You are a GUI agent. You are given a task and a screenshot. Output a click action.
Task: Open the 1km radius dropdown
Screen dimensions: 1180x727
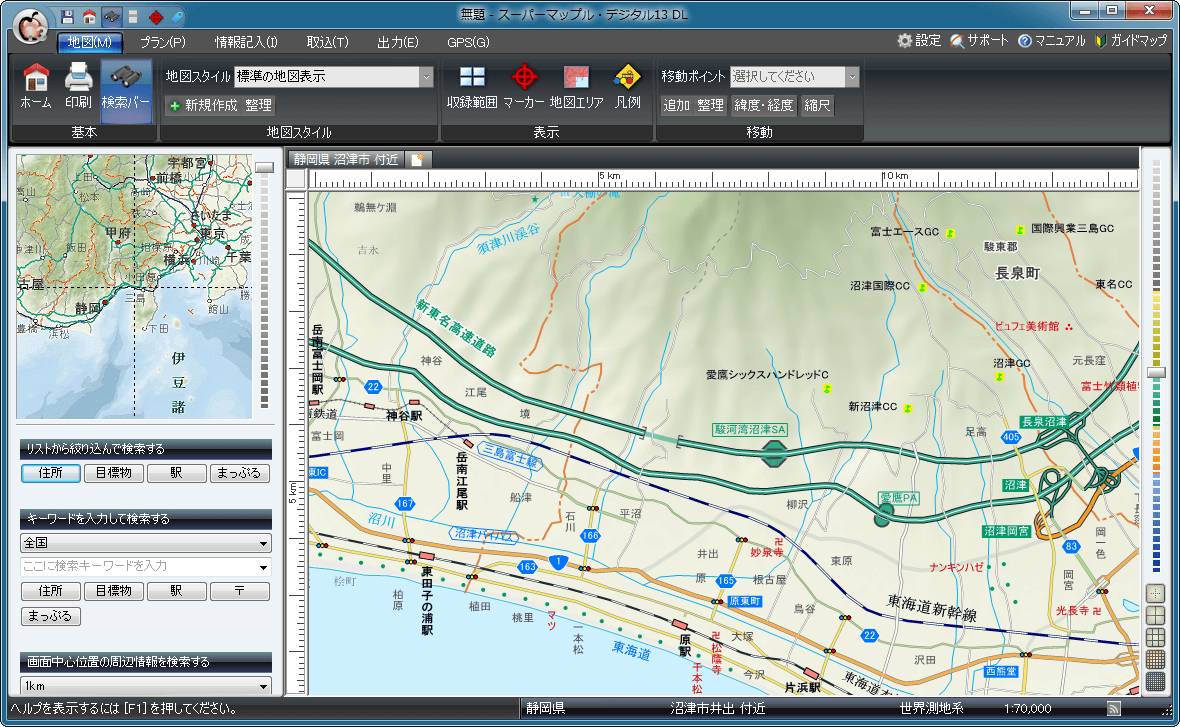(x=146, y=686)
